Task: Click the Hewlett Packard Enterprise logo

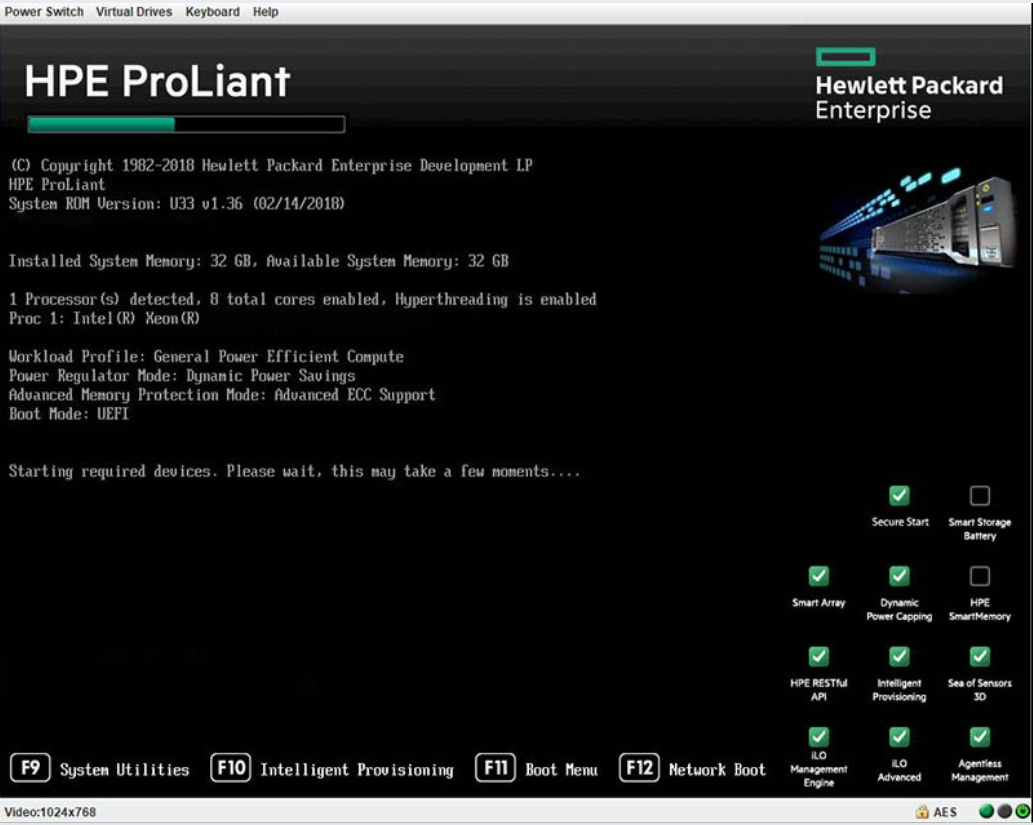Action: (x=909, y=84)
